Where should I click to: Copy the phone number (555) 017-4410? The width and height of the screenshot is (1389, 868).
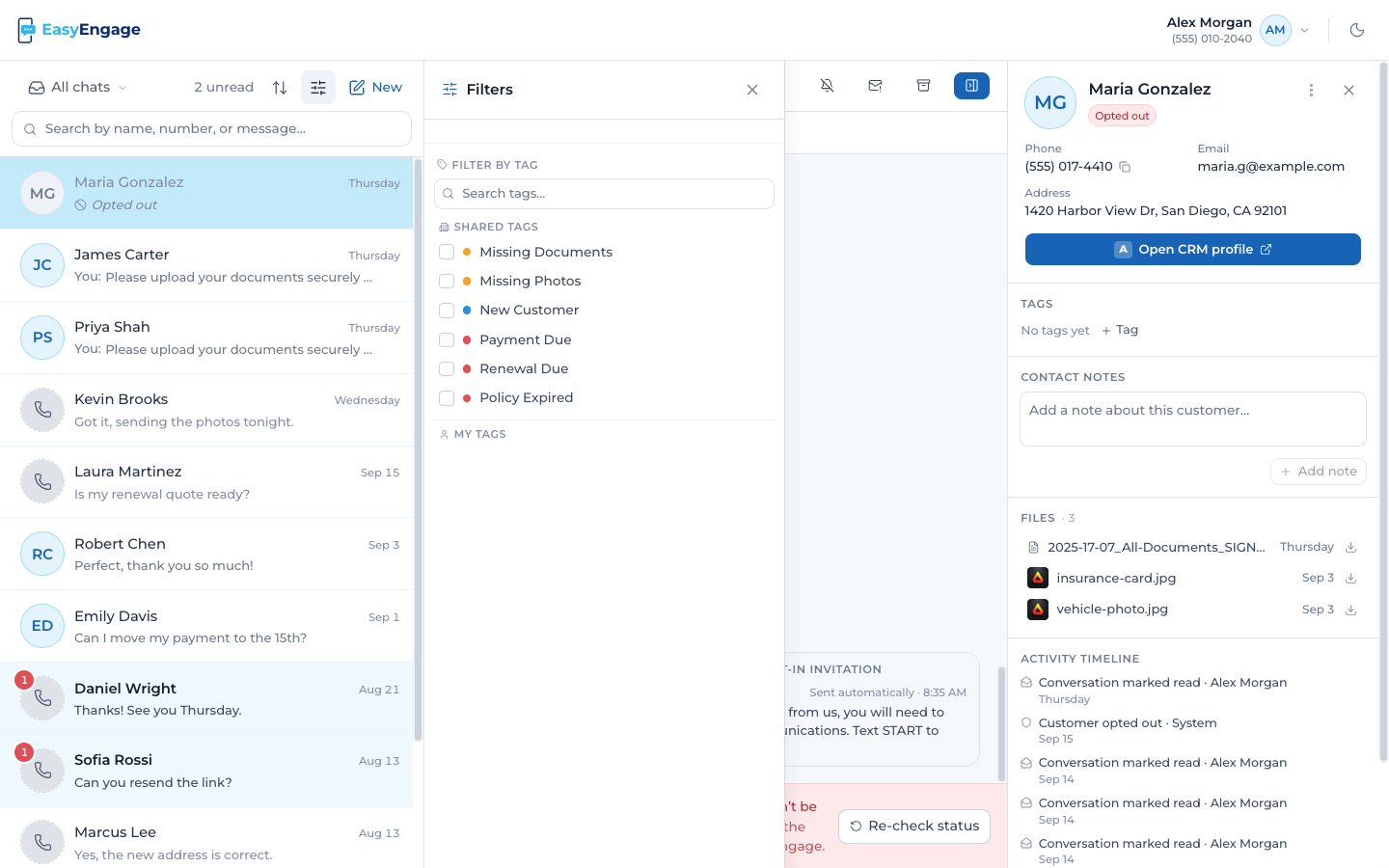[x=1125, y=167]
